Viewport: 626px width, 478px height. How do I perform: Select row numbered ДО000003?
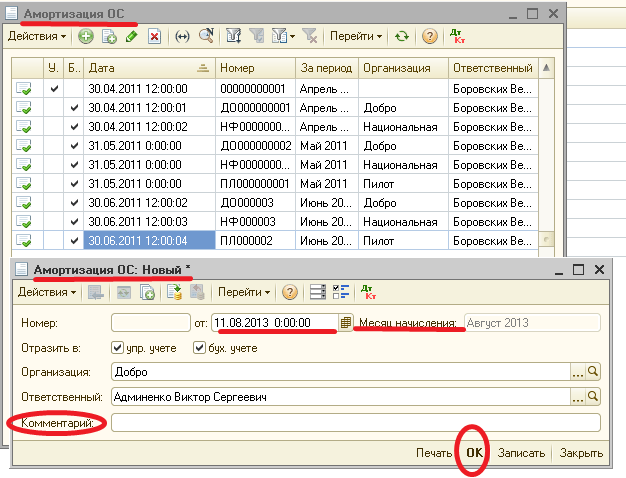click(275, 203)
